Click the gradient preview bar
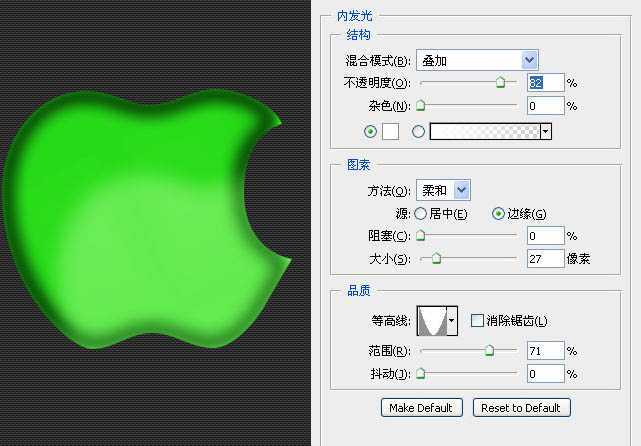This screenshot has width=641, height=446. point(485,132)
